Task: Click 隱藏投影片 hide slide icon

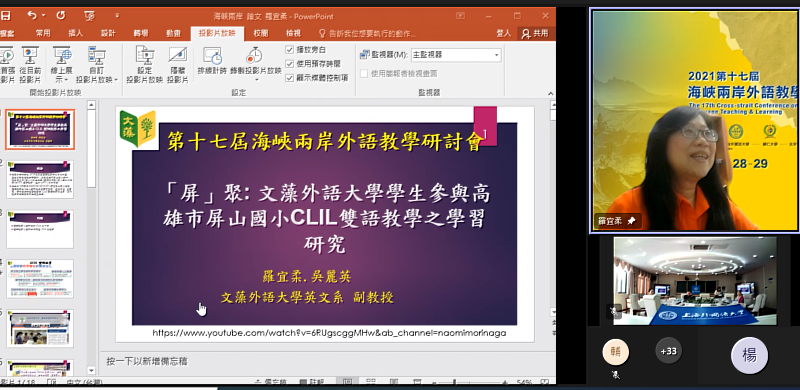Action: (178, 65)
